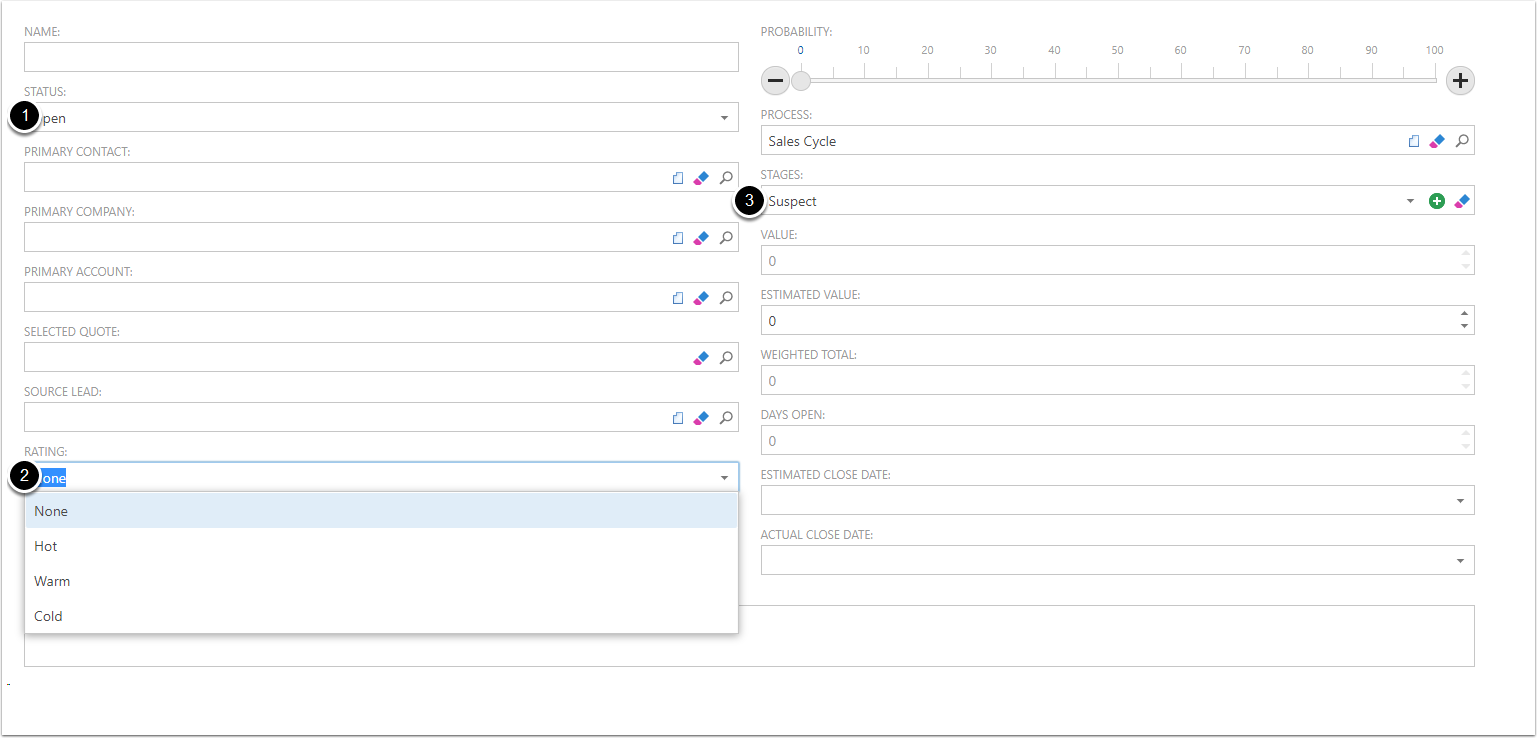The height and width of the screenshot is (738, 1537).
Task: Clear the Primary Company field with eraser icon
Action: (701, 238)
